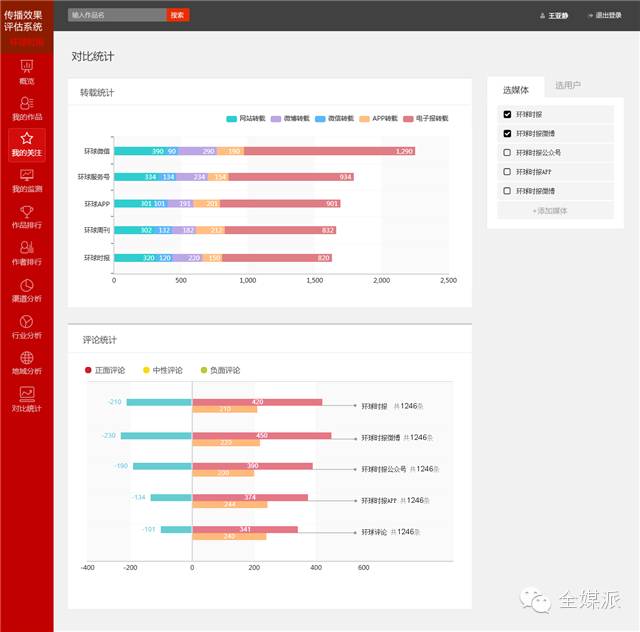Click the red 搜索 search button
Image resolution: width=640 pixels, height=632 pixels.
point(177,15)
